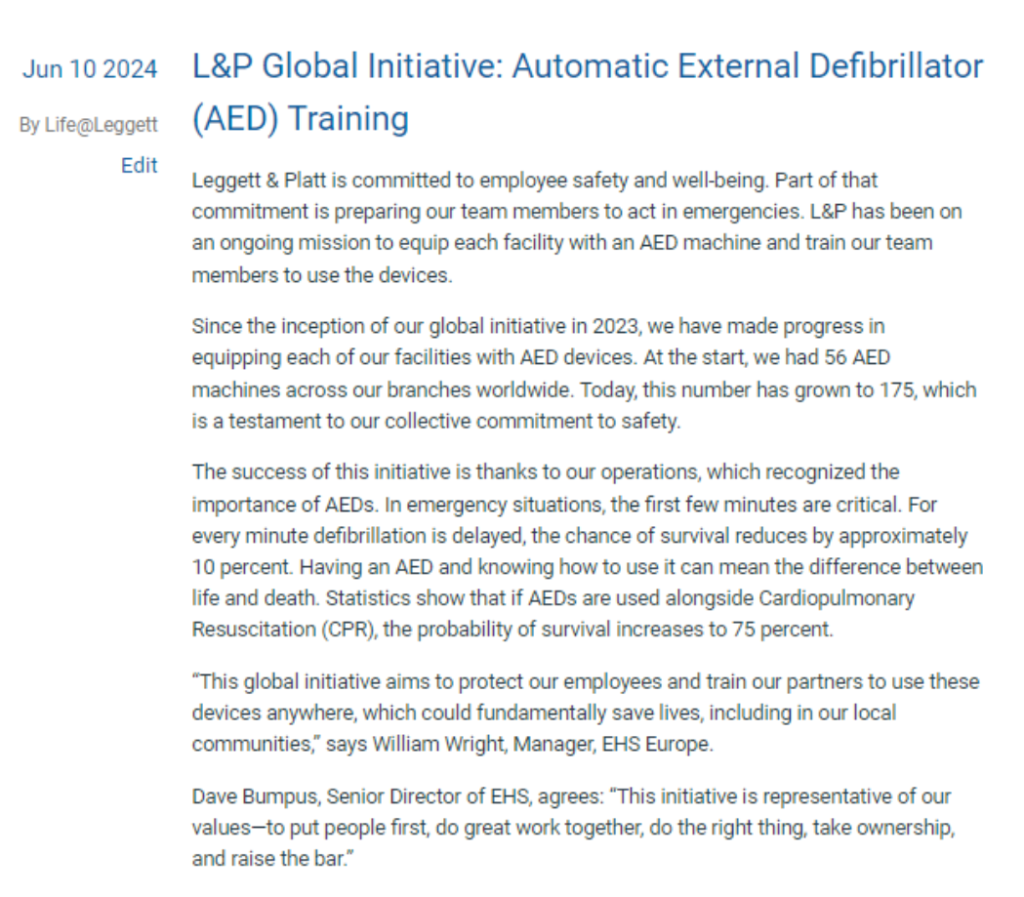Select the By Life@Leggett author byline
The height and width of the screenshot is (897, 1024).
tap(88, 125)
